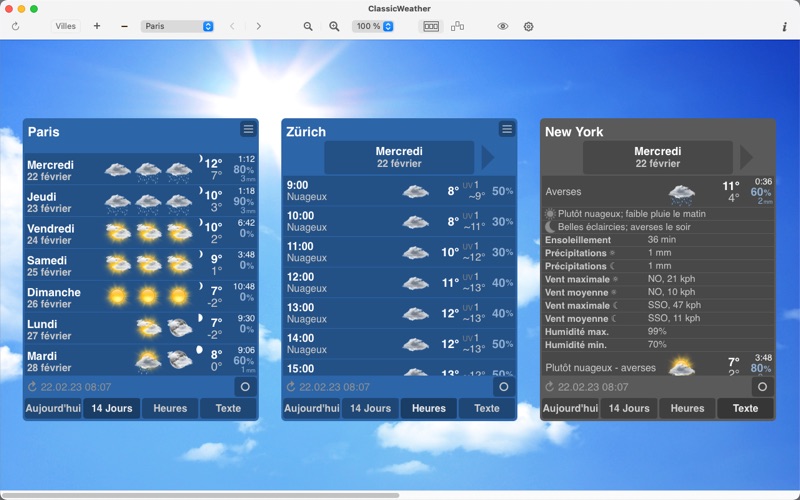Select 14 Jours tab in New York panel

[x=629, y=408]
